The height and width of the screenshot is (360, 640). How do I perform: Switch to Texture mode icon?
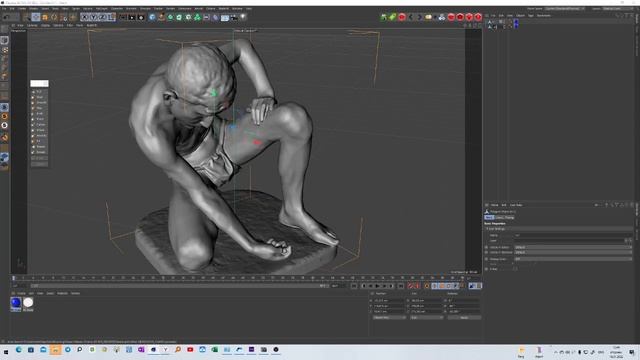coord(4,50)
